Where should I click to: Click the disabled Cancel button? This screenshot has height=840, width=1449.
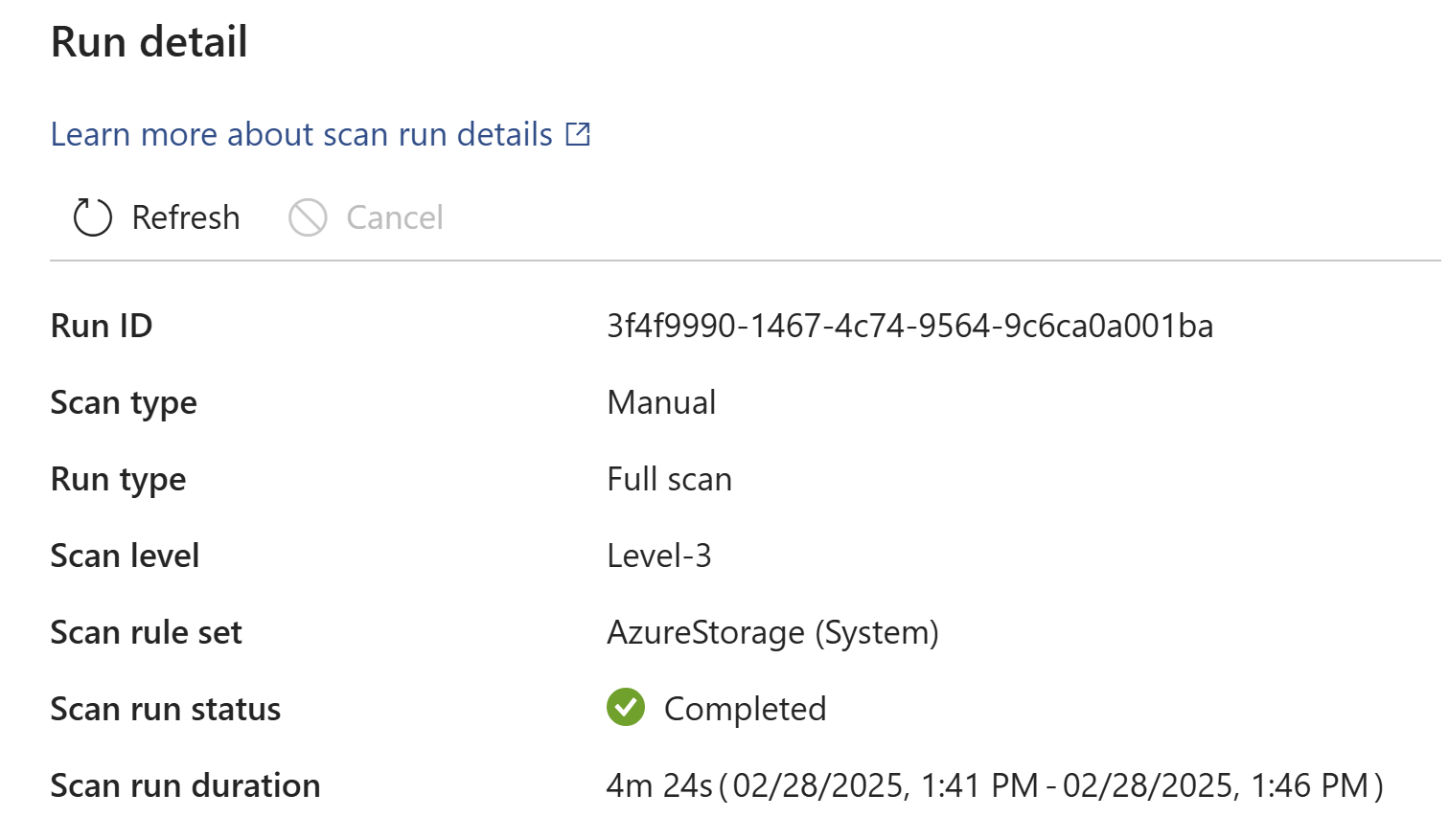tap(366, 217)
